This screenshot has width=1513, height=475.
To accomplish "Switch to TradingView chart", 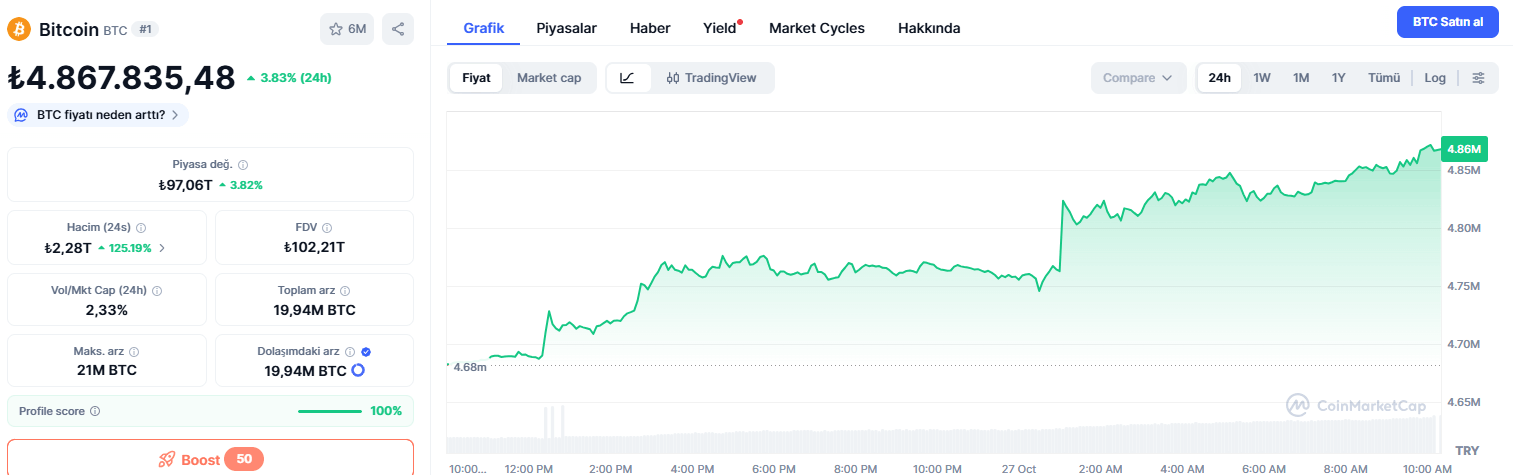I will tap(711, 78).
